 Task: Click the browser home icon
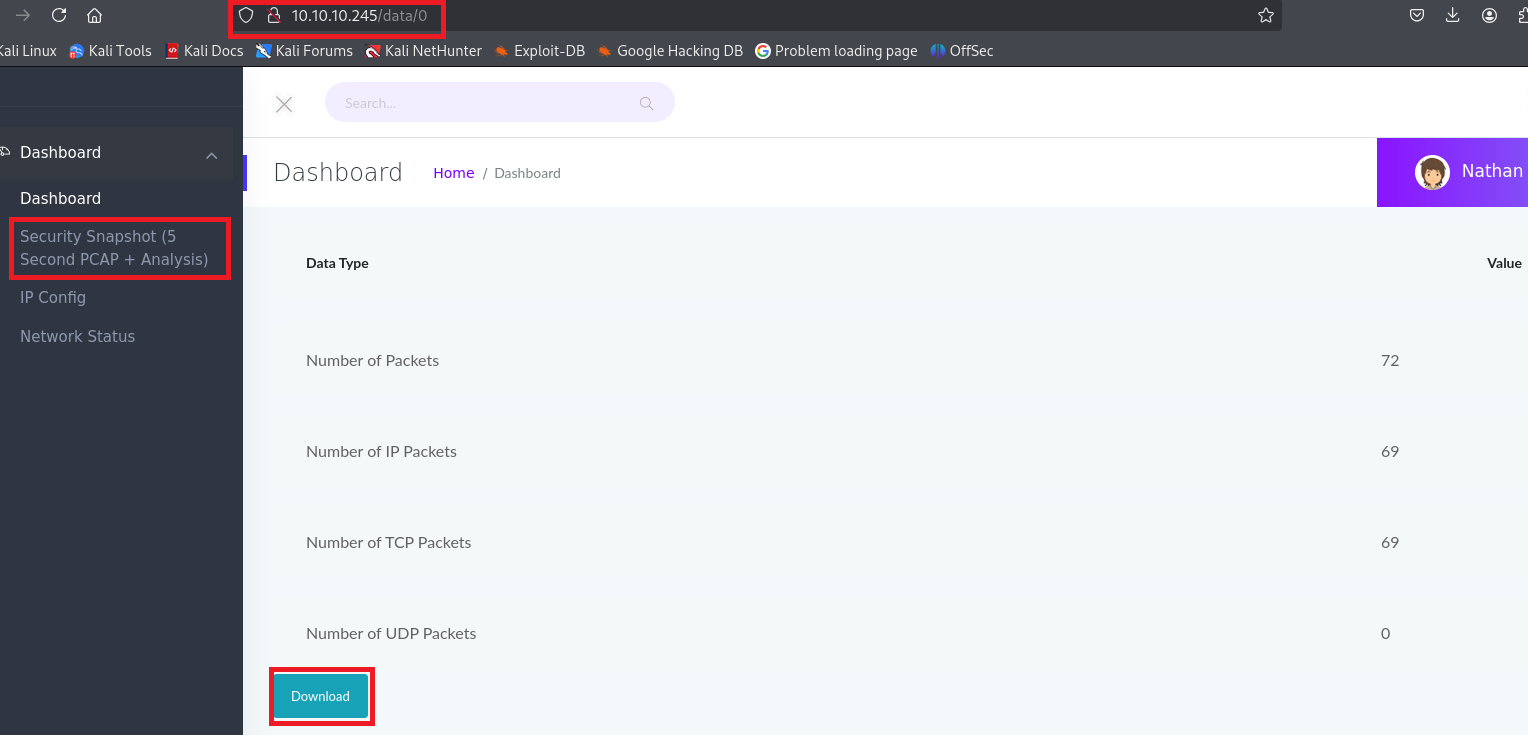click(94, 15)
